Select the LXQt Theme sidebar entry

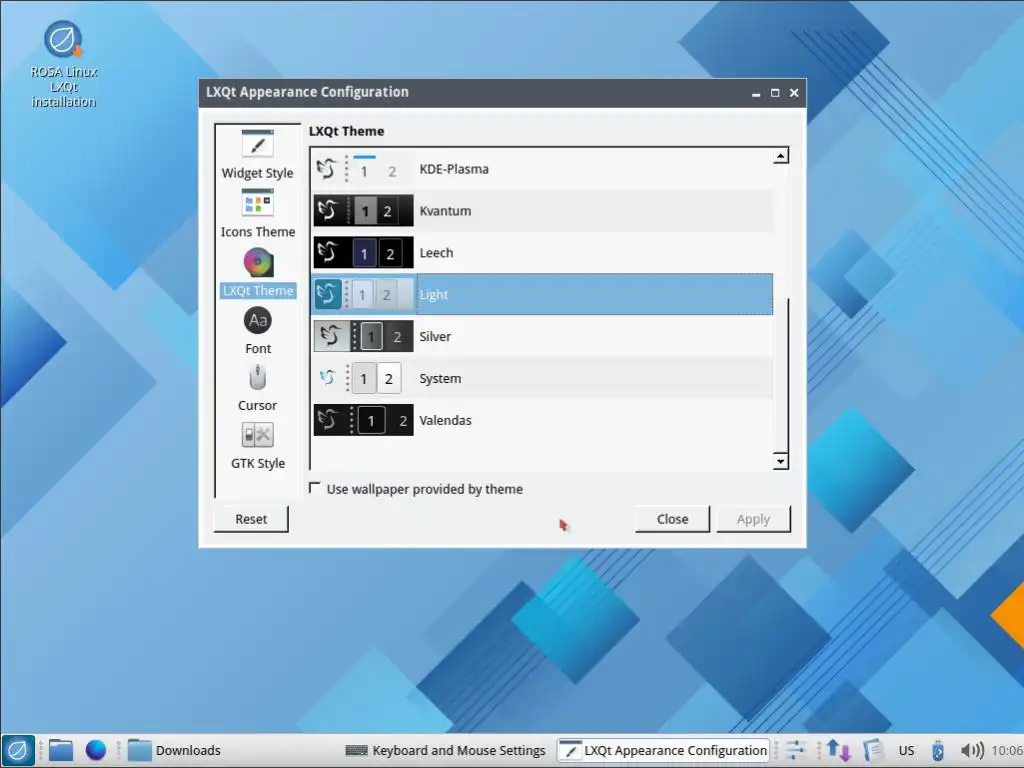(x=258, y=273)
